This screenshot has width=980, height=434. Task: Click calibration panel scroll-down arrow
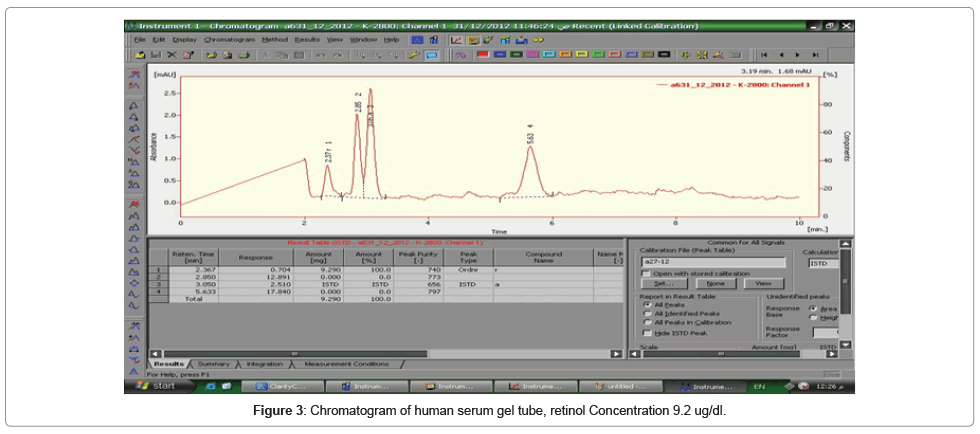[x=845, y=345]
